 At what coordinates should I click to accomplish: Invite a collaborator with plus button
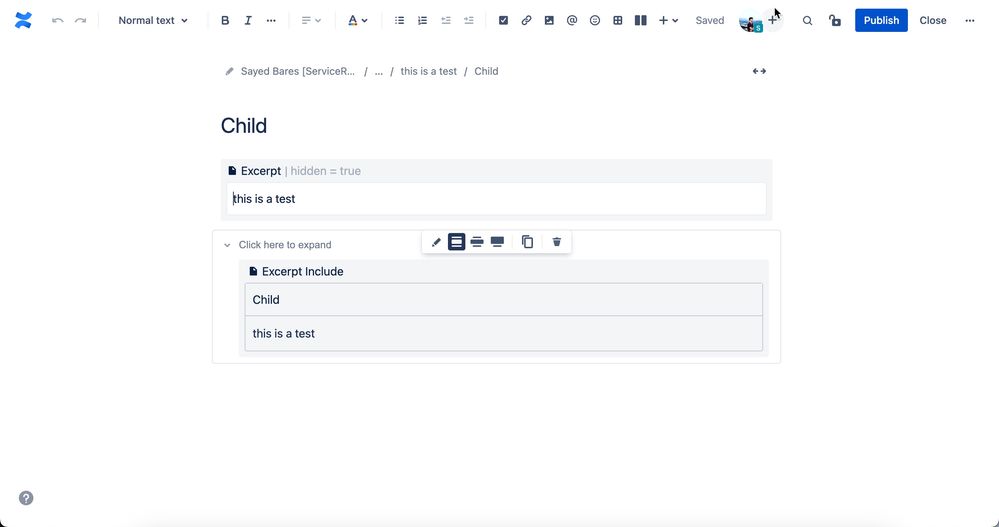click(x=772, y=20)
